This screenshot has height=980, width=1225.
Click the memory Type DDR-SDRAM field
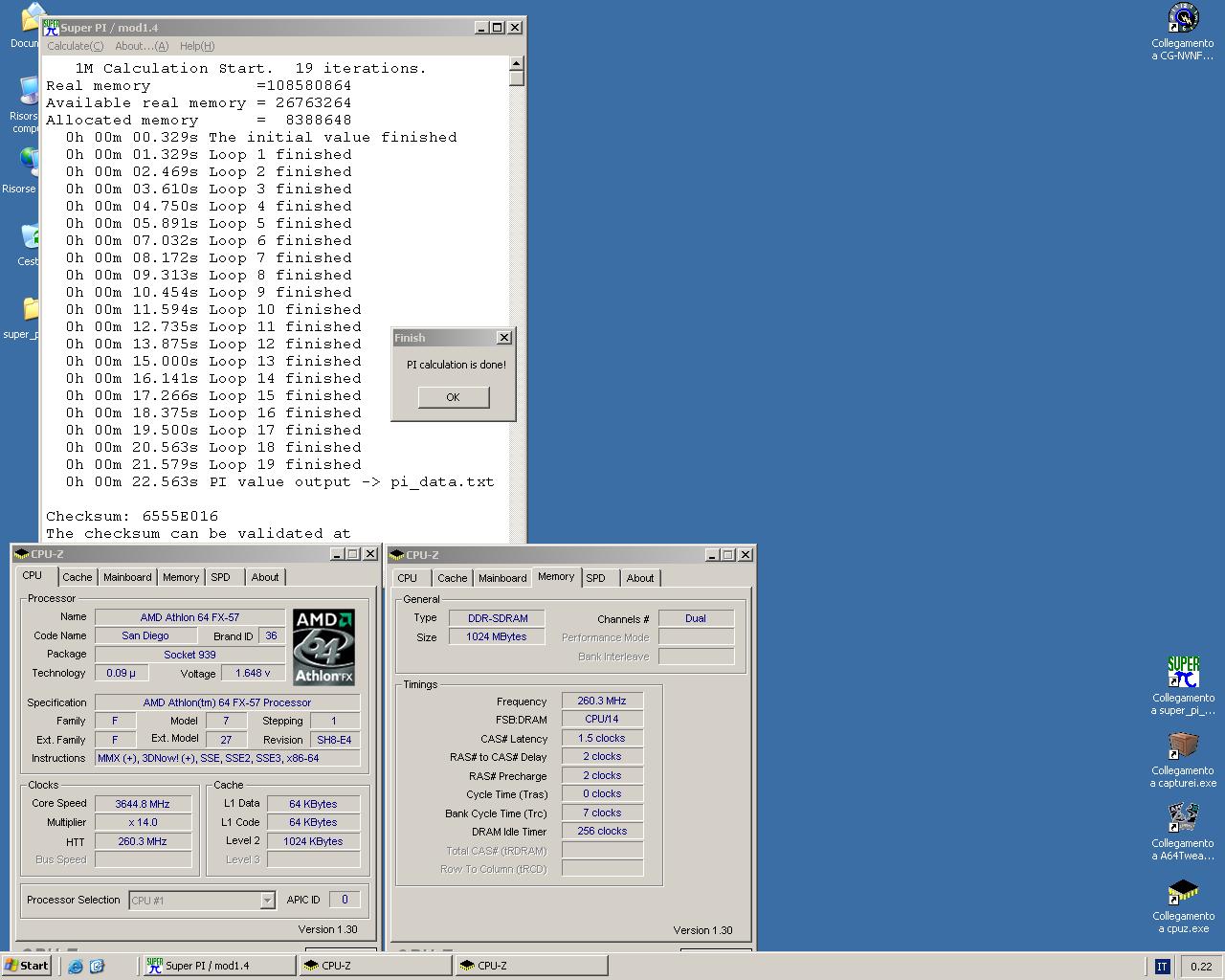(x=497, y=618)
